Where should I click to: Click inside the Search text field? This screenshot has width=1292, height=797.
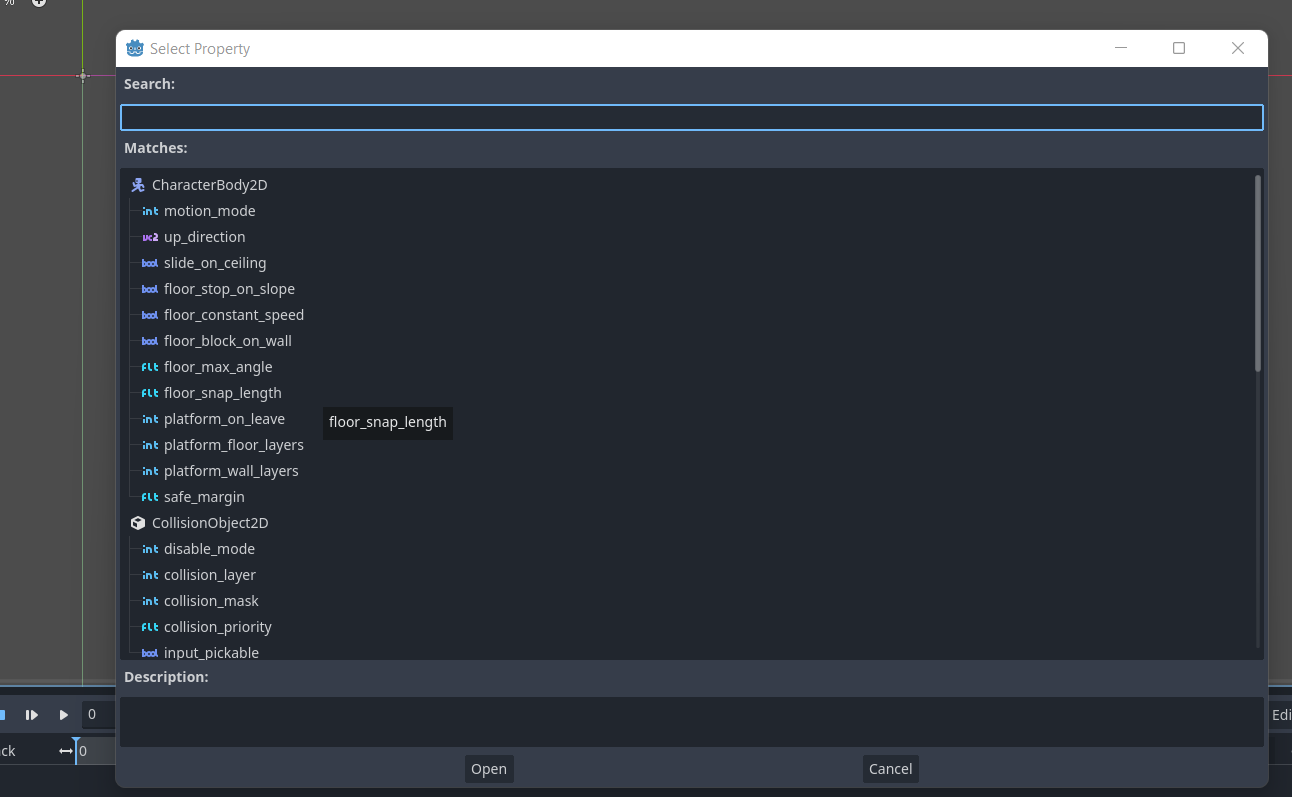(690, 117)
